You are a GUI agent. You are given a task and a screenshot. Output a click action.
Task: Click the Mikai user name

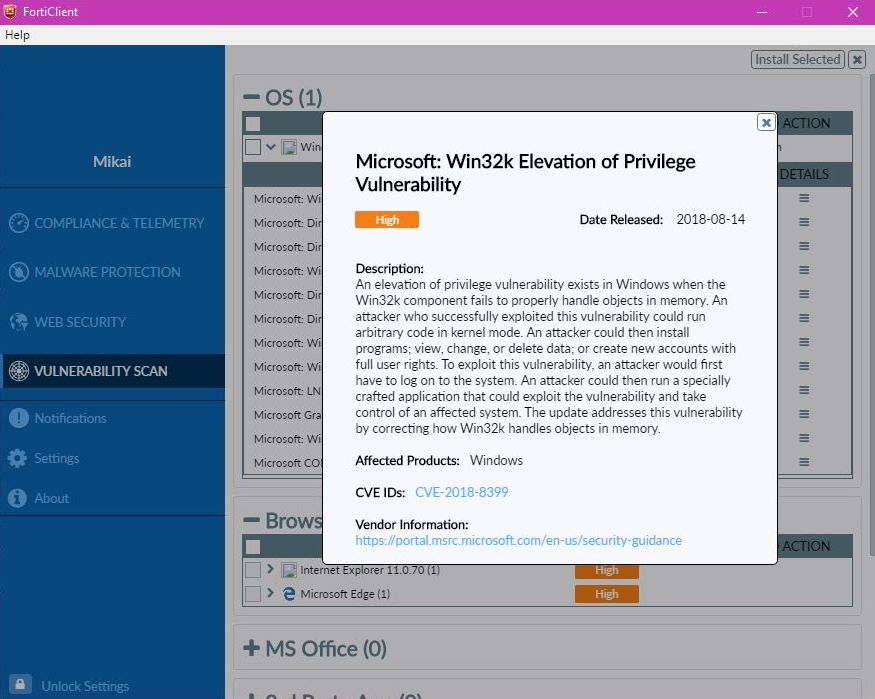112,162
